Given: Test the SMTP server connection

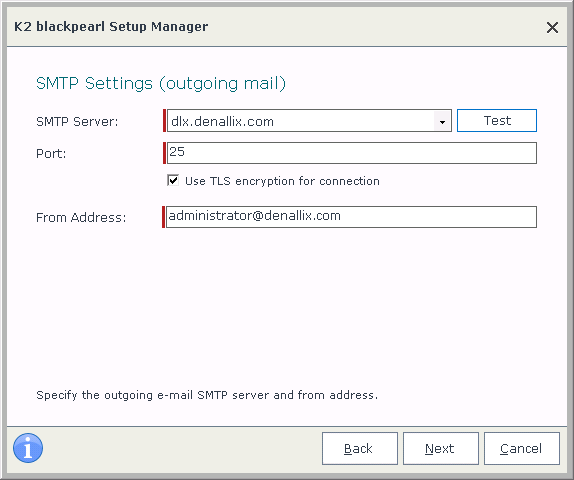Looking at the screenshot, I should click(497, 120).
